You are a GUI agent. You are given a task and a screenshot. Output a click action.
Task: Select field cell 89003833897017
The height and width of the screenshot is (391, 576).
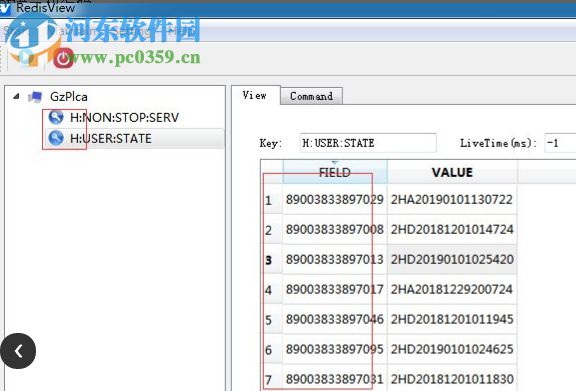[x=335, y=290]
